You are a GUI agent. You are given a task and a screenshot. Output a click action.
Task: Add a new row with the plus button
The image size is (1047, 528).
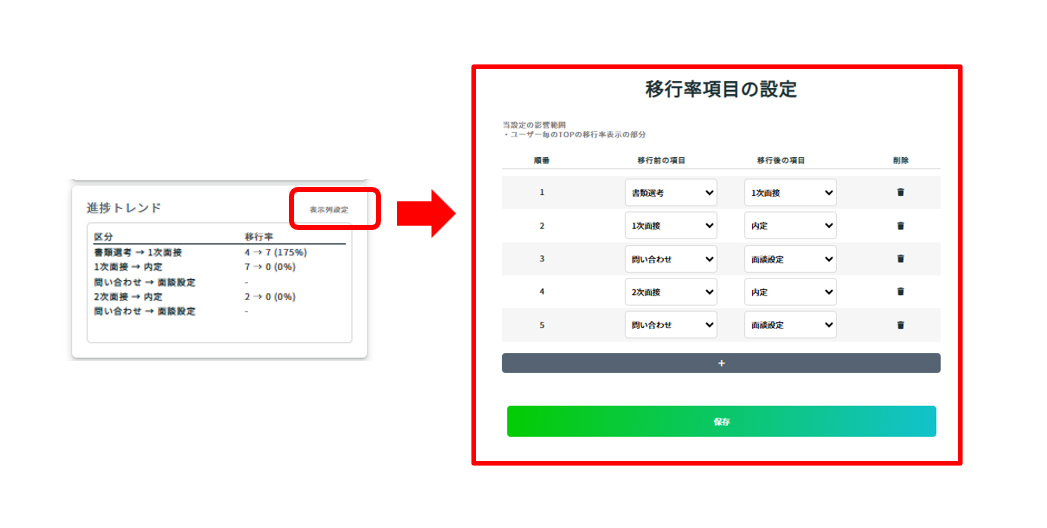click(x=721, y=363)
